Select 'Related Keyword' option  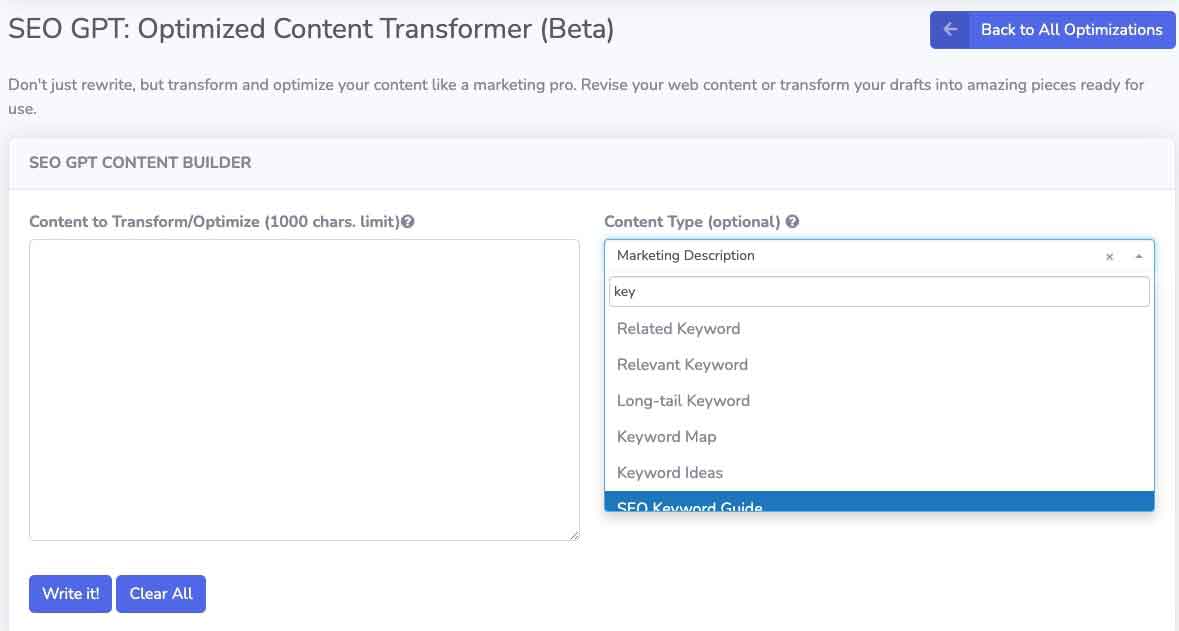[879, 329]
